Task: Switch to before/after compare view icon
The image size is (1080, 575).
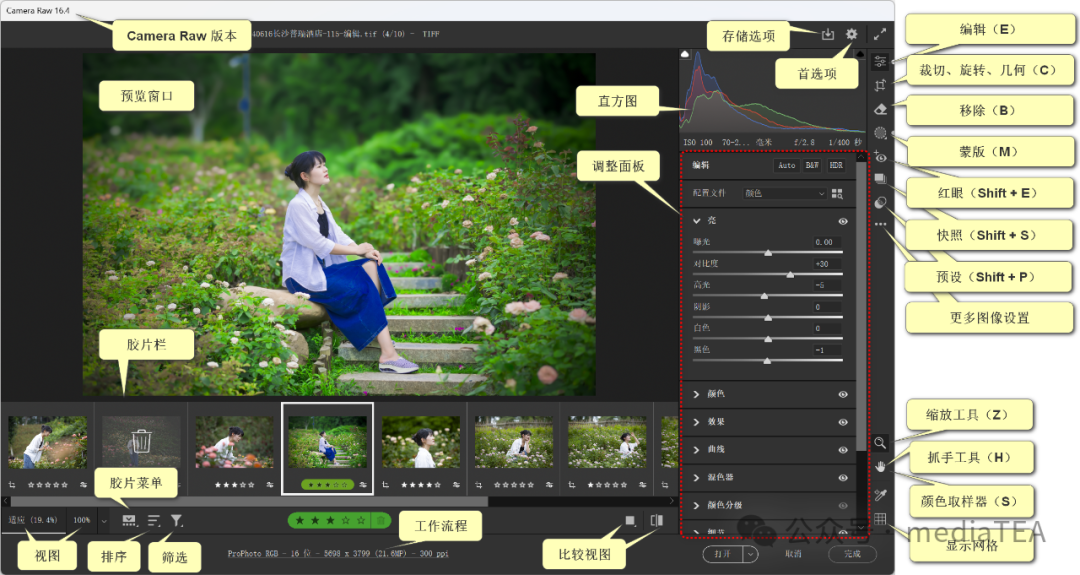Action: tap(656, 521)
